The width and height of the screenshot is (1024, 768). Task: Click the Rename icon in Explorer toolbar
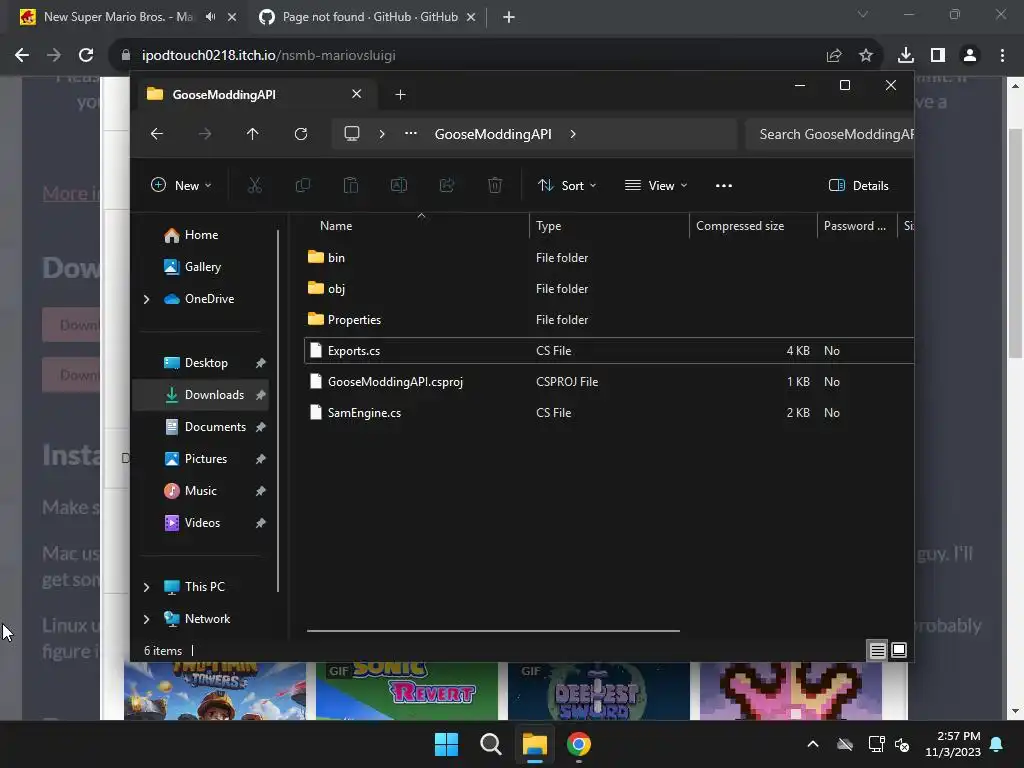point(398,185)
